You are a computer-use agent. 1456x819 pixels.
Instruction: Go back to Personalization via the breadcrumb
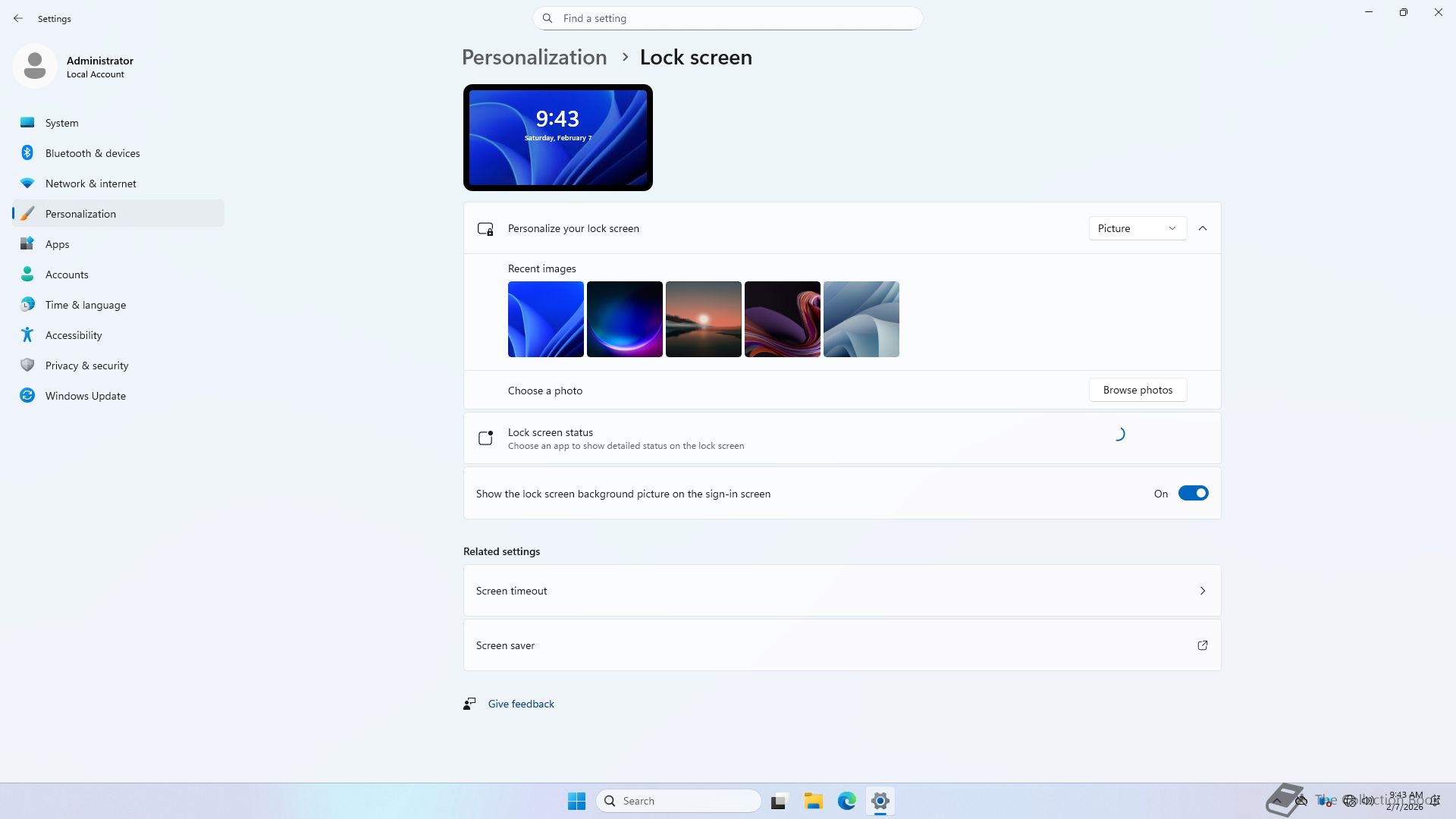tap(534, 58)
